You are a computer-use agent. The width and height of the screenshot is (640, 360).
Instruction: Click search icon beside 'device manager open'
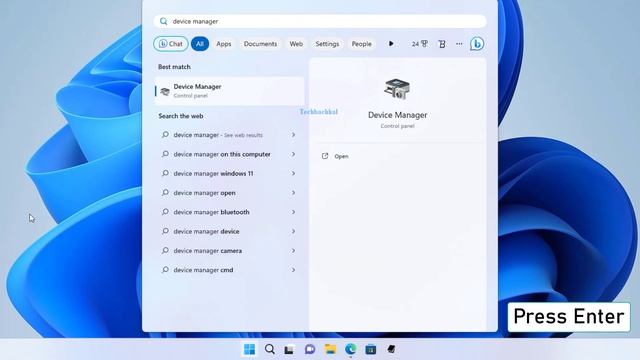point(165,192)
